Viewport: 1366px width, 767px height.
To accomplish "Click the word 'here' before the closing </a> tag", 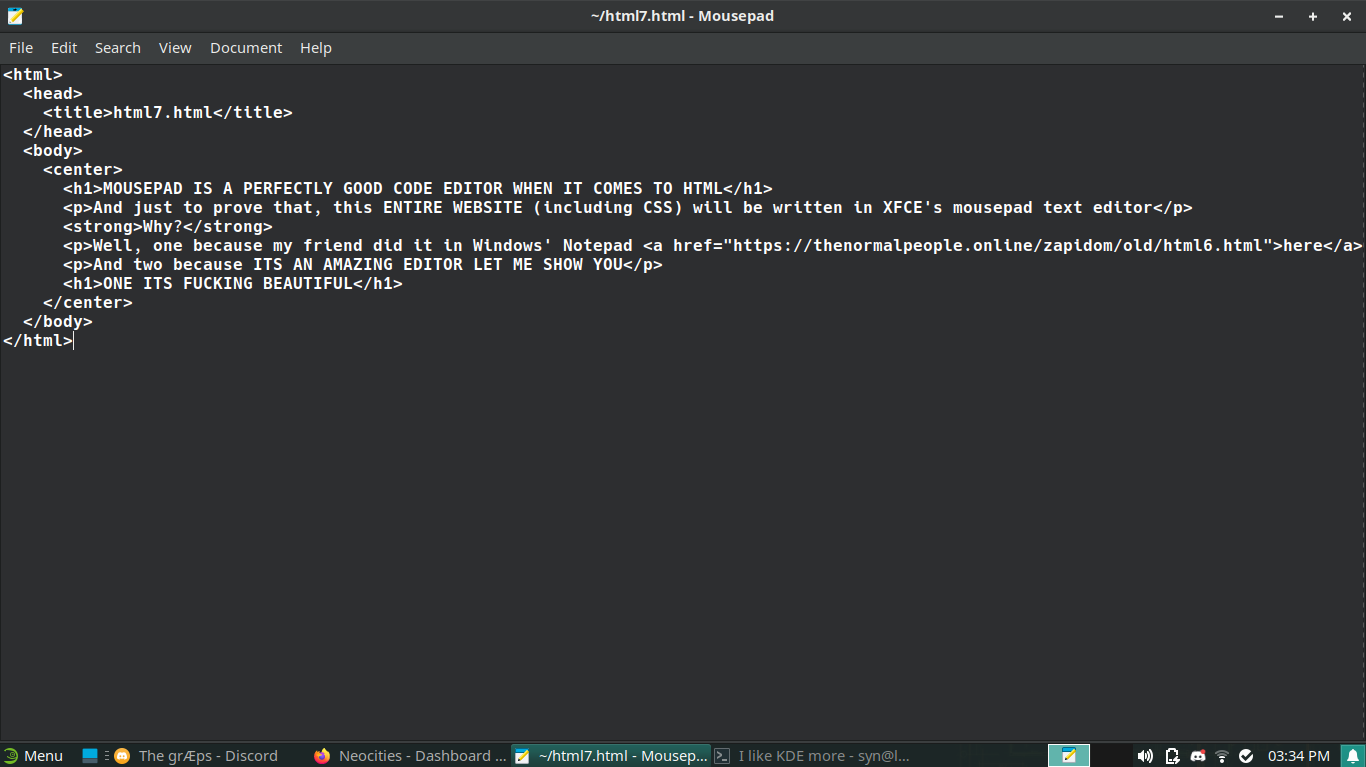I will click(x=1303, y=245).
